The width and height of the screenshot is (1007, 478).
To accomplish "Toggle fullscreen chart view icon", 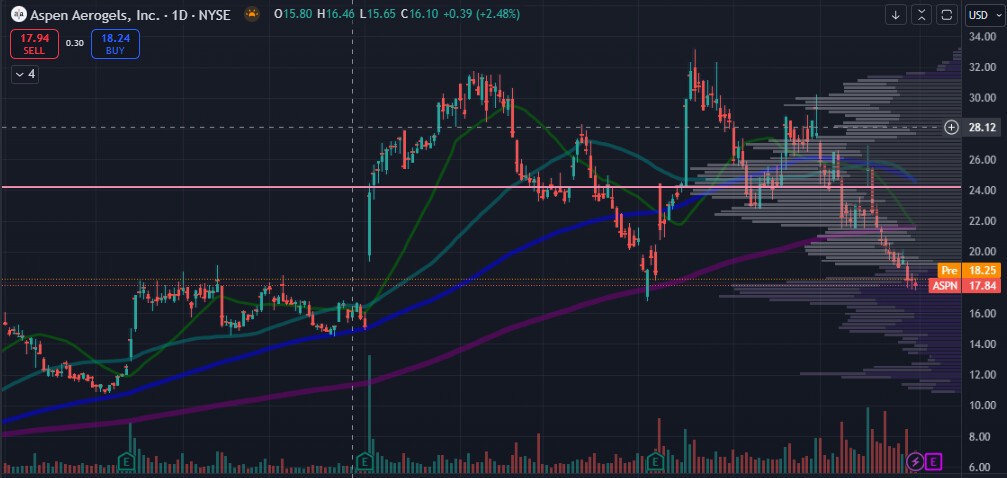I will pyautogui.click(x=945, y=14).
